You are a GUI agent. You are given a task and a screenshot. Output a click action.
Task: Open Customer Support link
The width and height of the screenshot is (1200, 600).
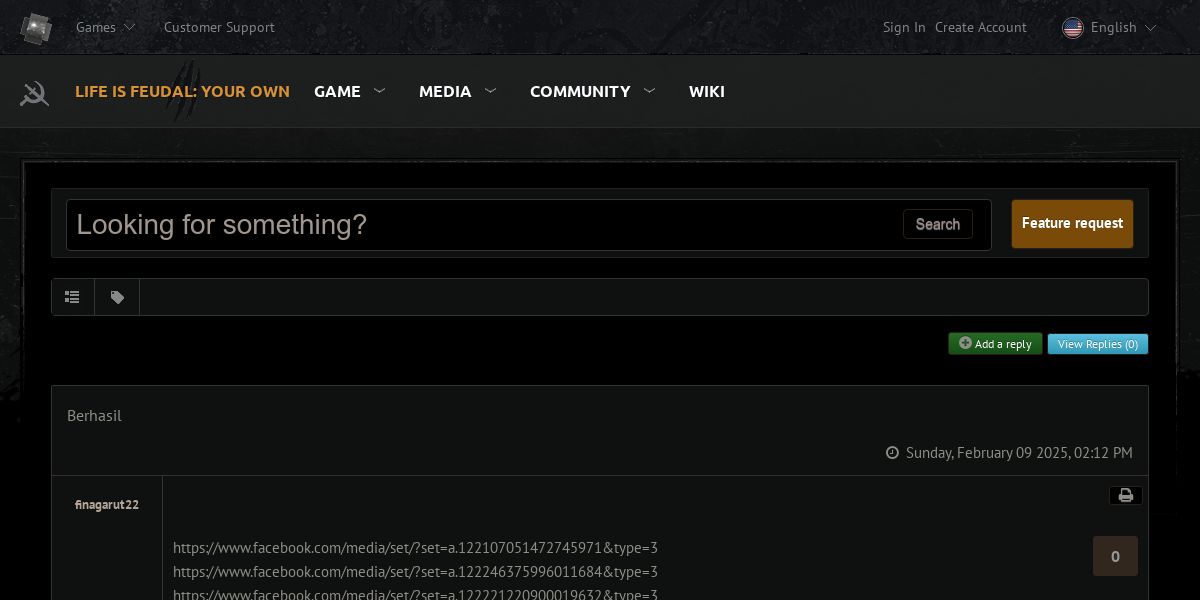click(219, 27)
